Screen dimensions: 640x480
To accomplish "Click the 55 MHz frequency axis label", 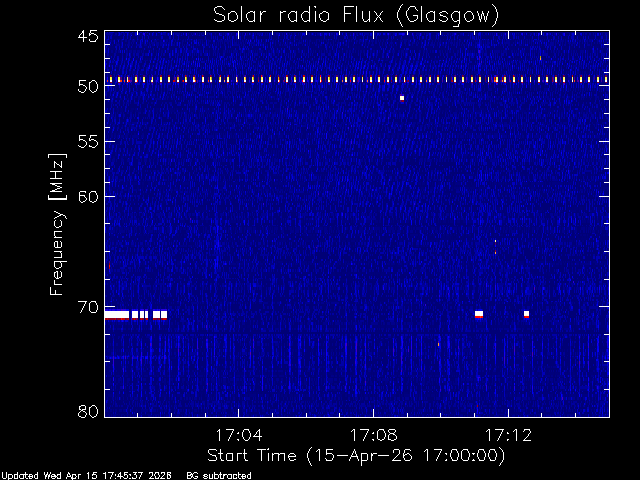I will click(88, 142).
